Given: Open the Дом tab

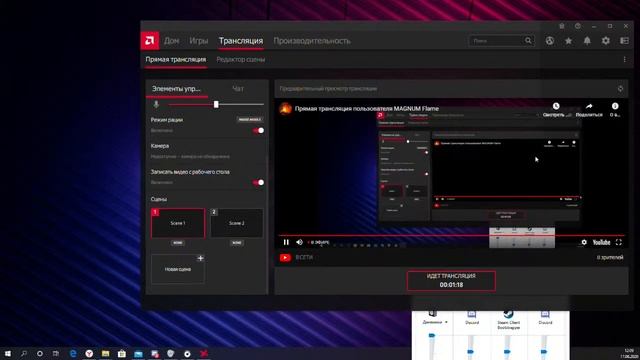Looking at the screenshot, I should 171,41.
